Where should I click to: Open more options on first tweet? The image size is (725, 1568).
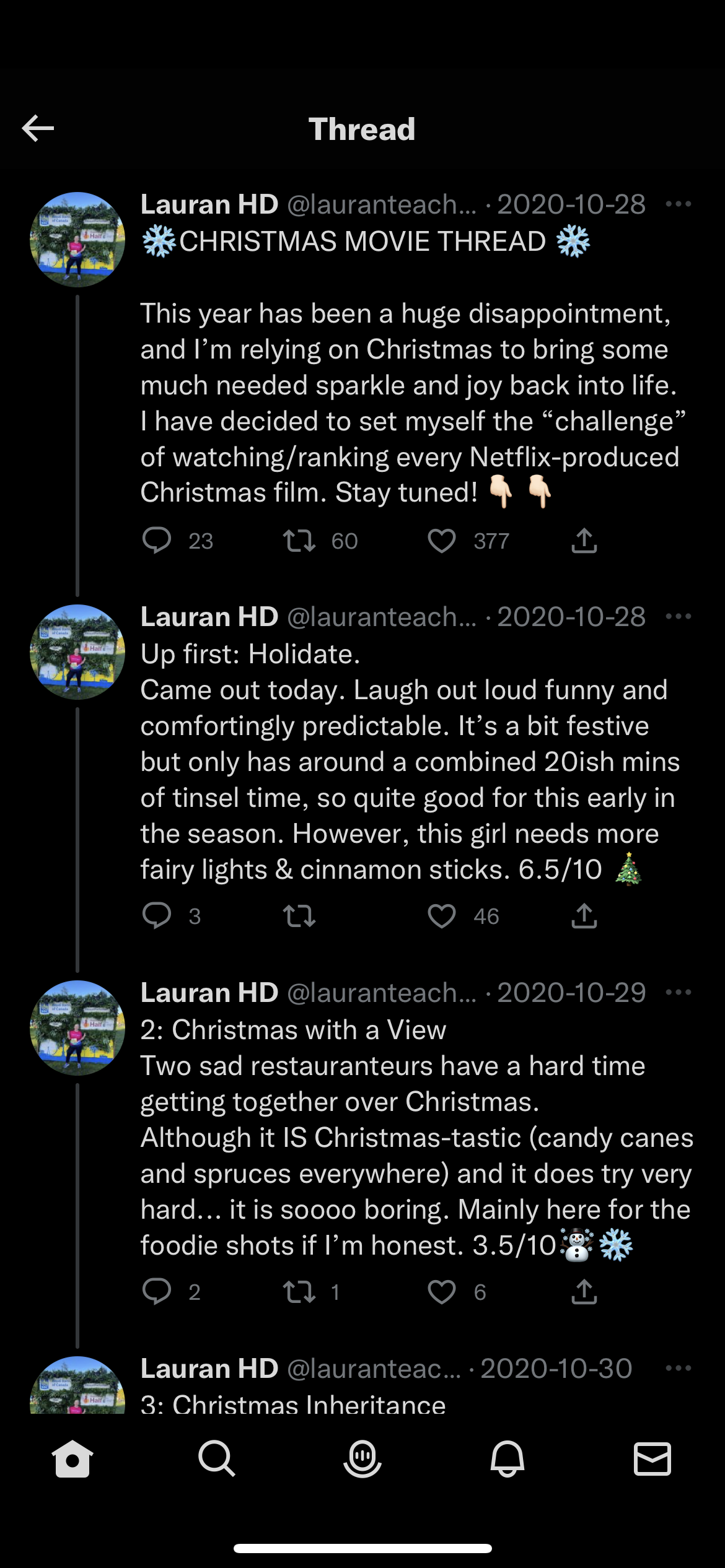[678, 204]
